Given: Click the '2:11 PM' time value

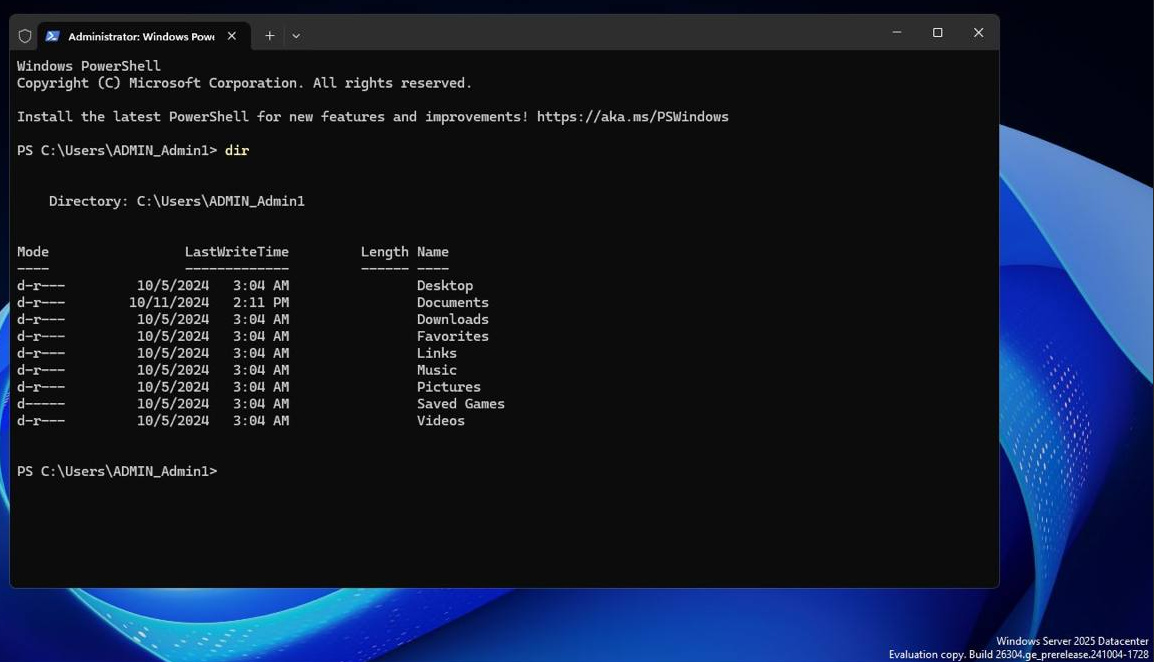Looking at the screenshot, I should [261, 303].
